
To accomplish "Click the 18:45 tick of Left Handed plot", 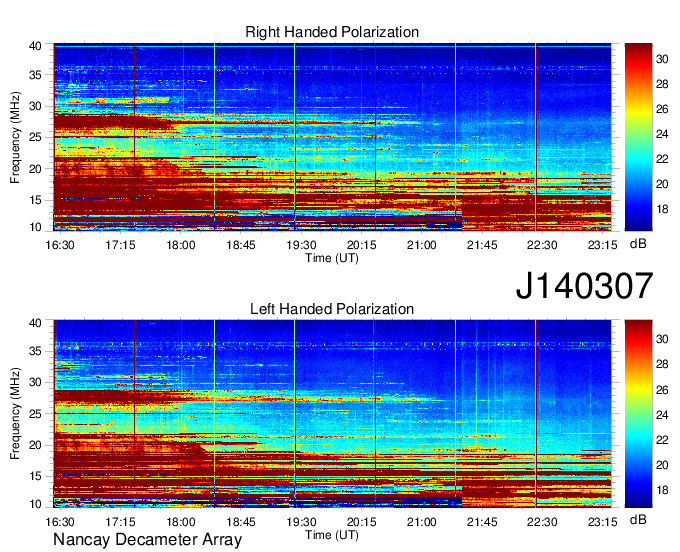I will [241, 522].
